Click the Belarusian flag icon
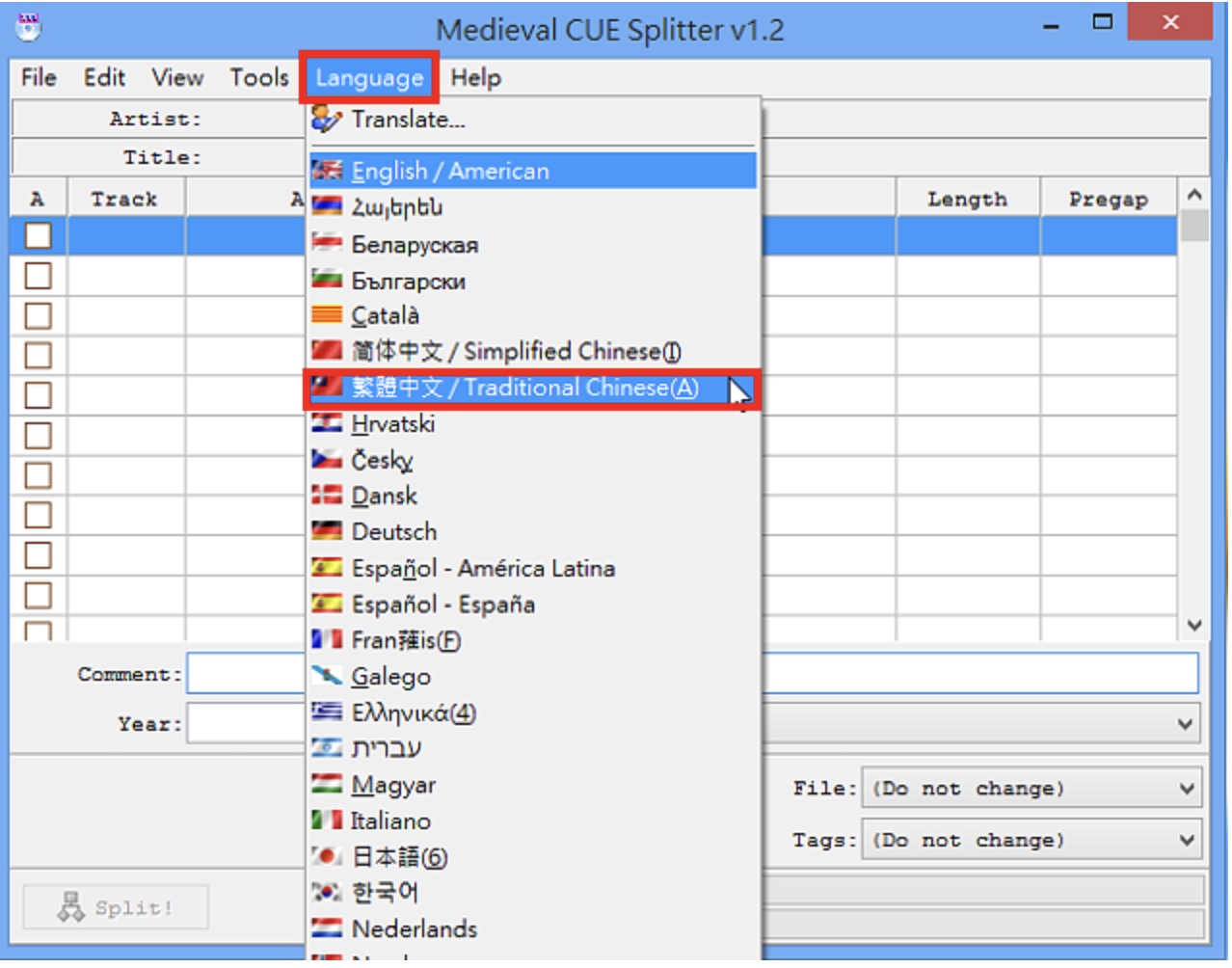The image size is (1232, 968). point(327,243)
